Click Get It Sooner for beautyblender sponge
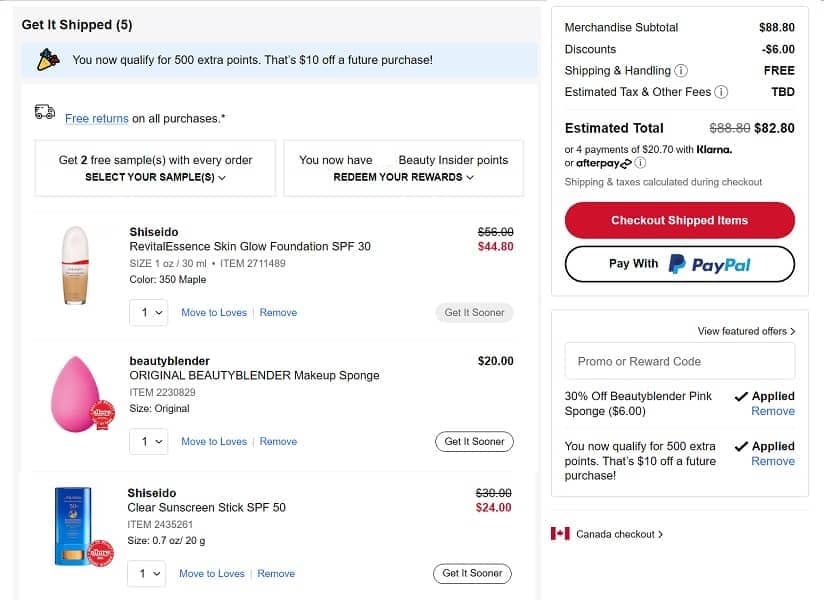The image size is (824, 600). (474, 441)
